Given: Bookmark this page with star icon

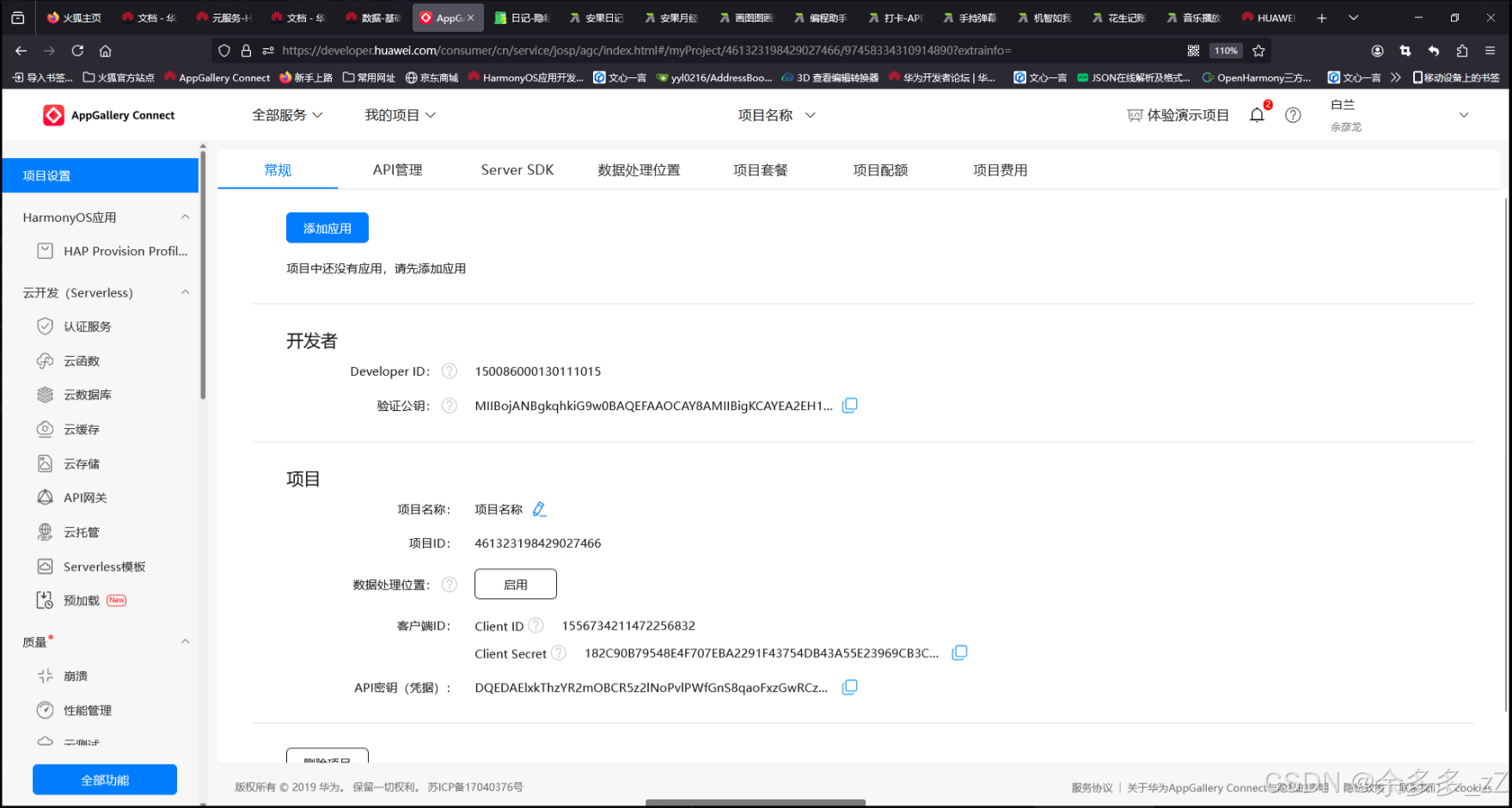Looking at the screenshot, I should coord(1258,51).
